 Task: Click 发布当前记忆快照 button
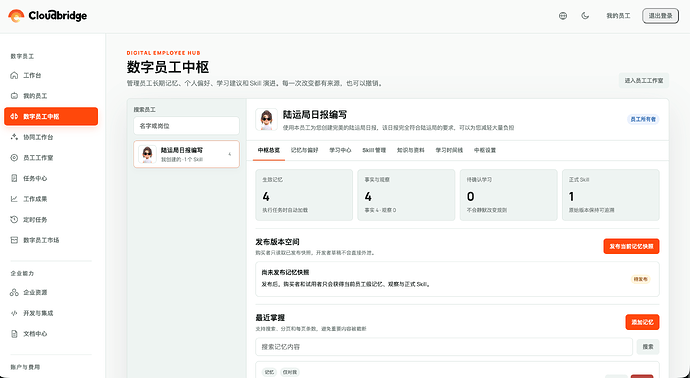pos(631,246)
